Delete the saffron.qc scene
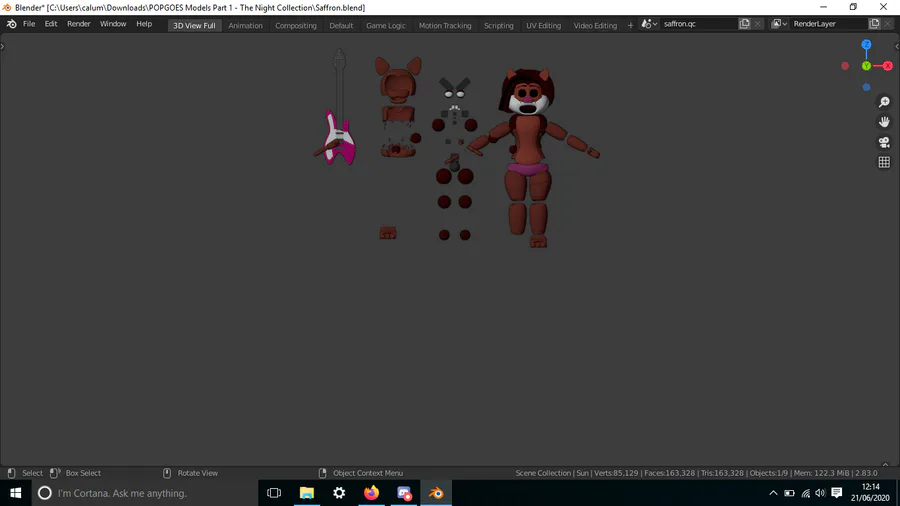 point(758,24)
